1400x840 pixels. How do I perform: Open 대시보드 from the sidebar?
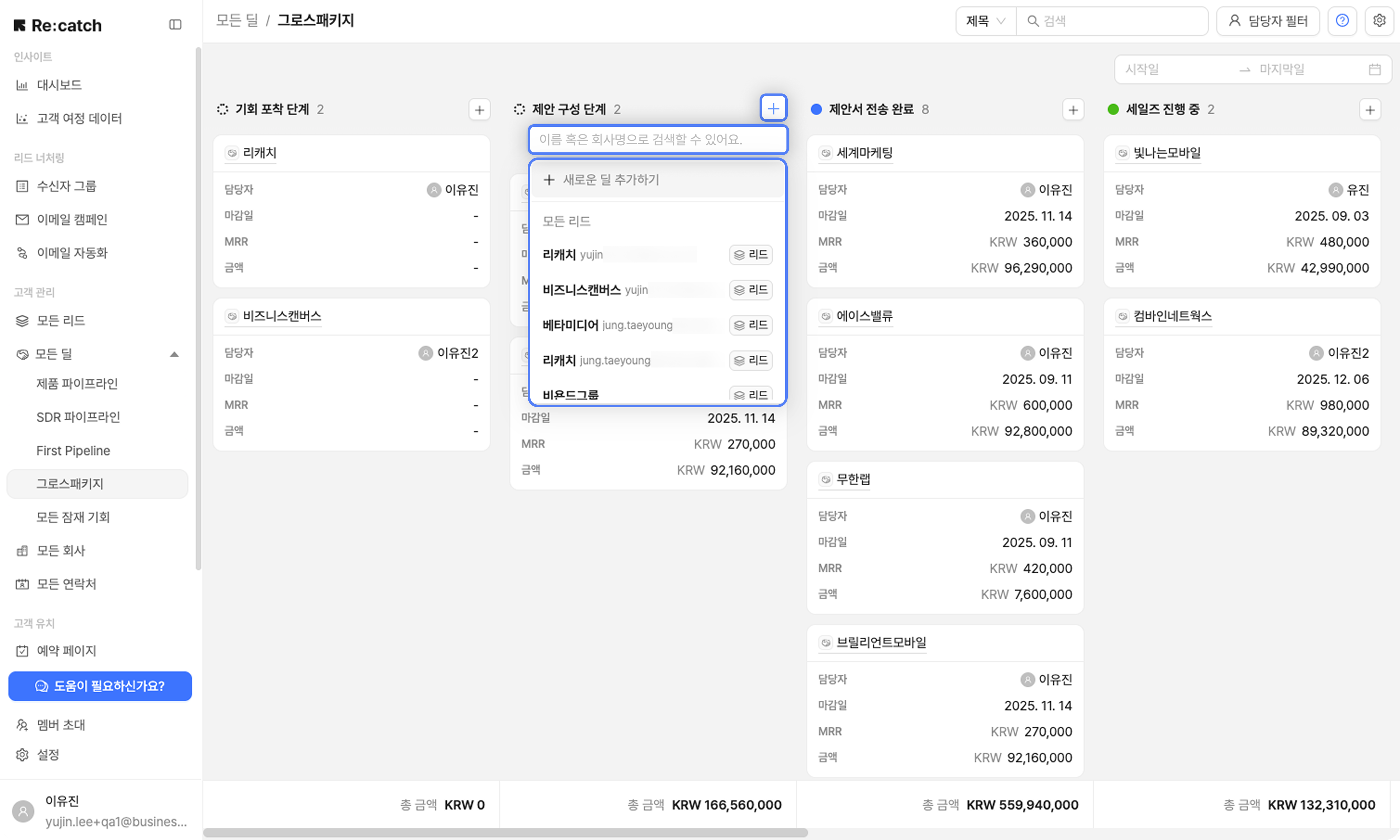click(x=59, y=85)
